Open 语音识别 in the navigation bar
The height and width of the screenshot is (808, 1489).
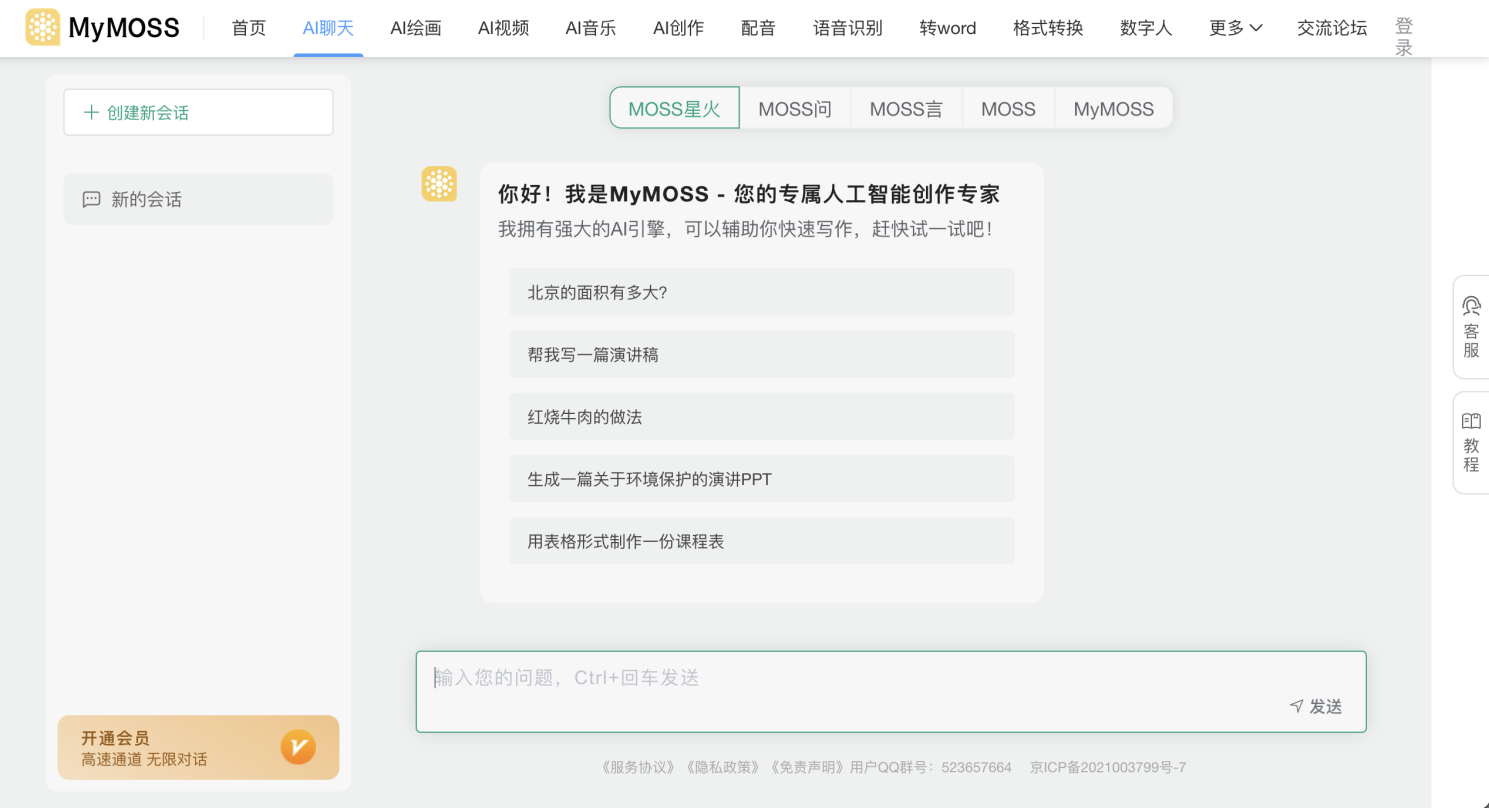click(x=848, y=28)
